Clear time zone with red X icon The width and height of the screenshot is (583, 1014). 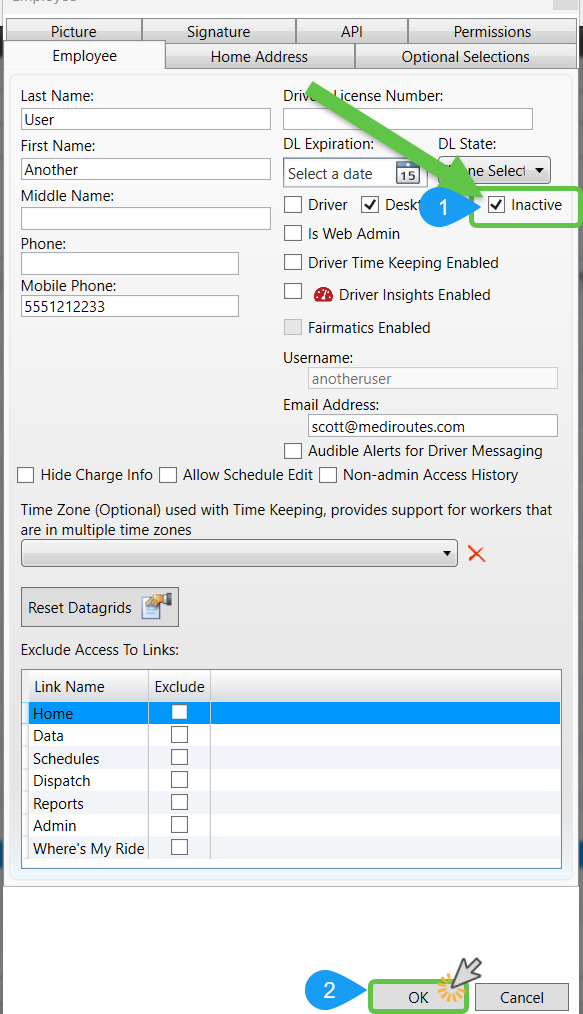tap(476, 554)
